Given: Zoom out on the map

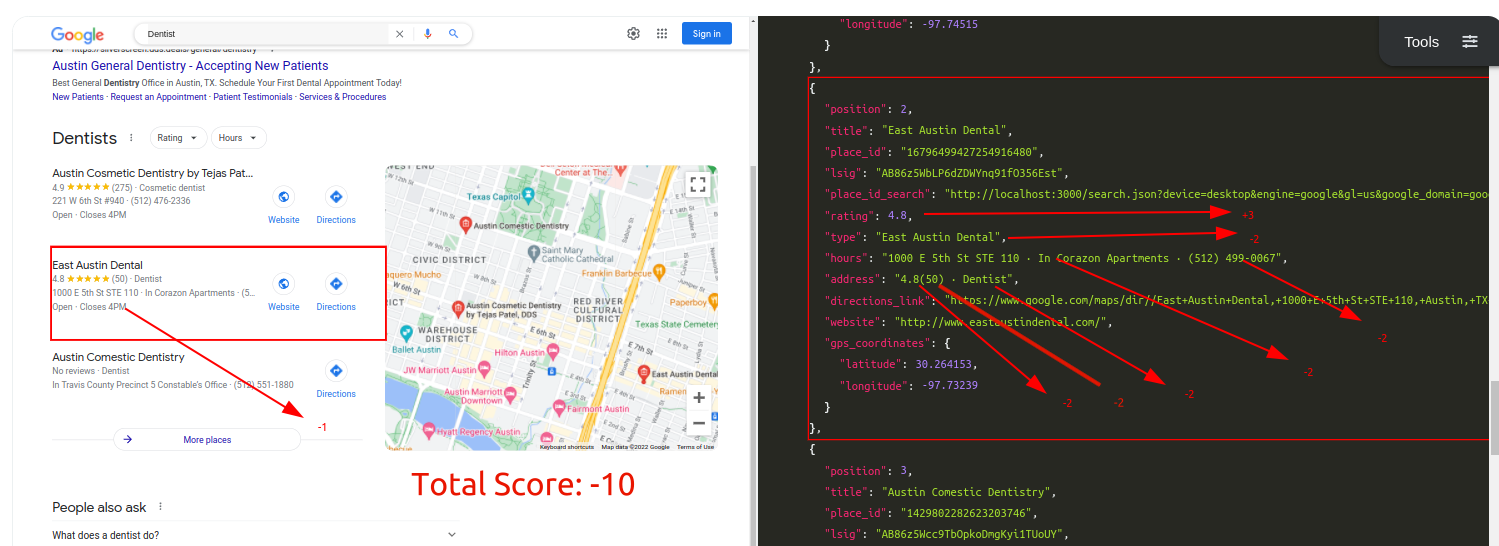Looking at the screenshot, I should tap(699, 423).
